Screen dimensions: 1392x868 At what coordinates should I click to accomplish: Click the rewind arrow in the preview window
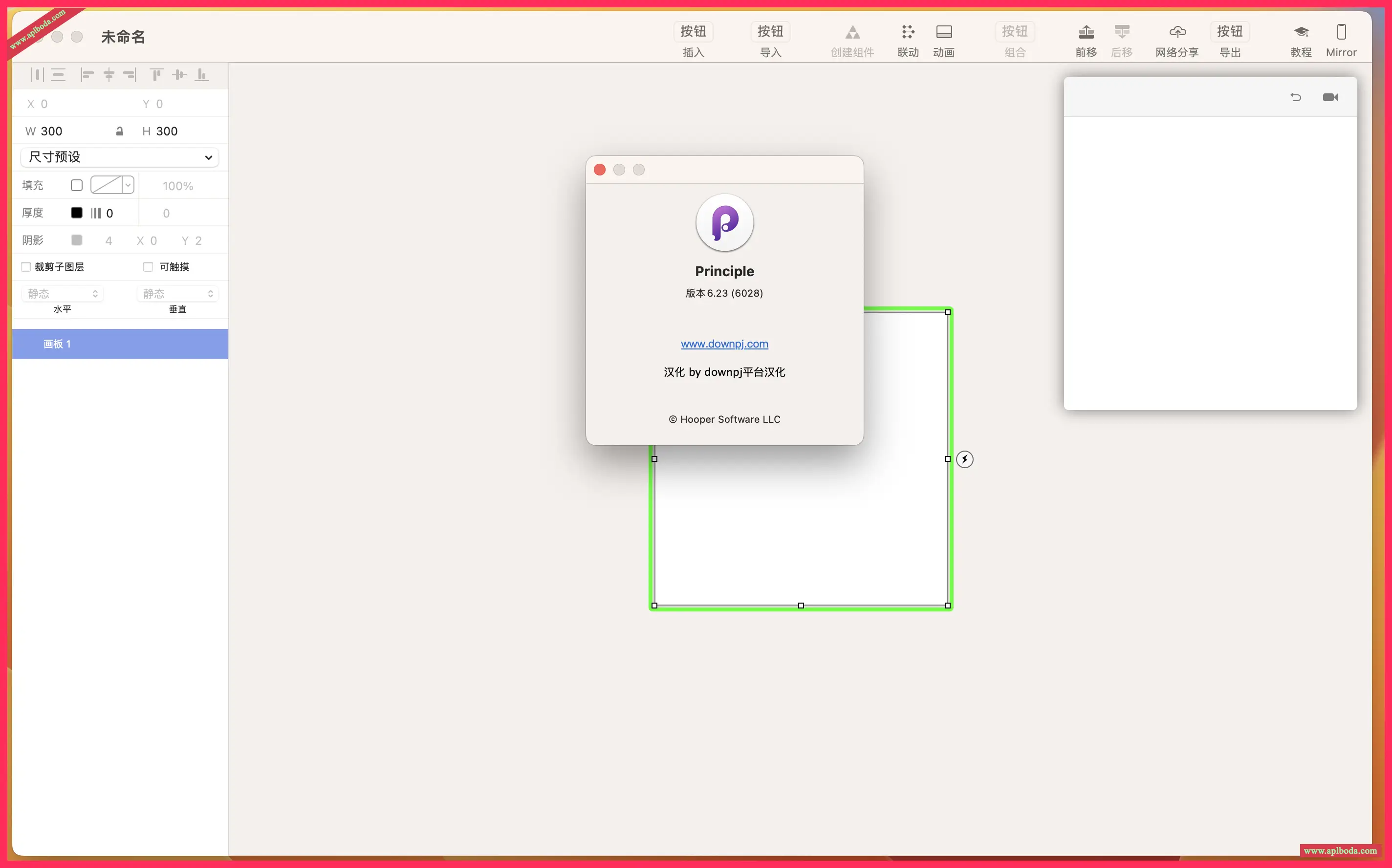[x=1296, y=98]
